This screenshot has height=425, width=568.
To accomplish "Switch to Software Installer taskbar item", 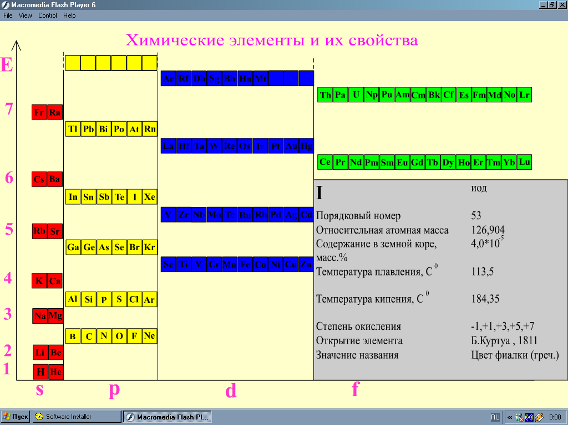I will pyautogui.click(x=77, y=417).
